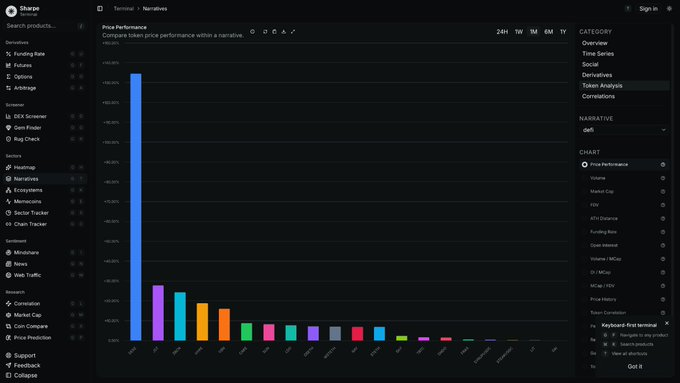
Task: Toggle the sidebar panel icon beside Terminal breadcrumb
Action: (x=100, y=9)
